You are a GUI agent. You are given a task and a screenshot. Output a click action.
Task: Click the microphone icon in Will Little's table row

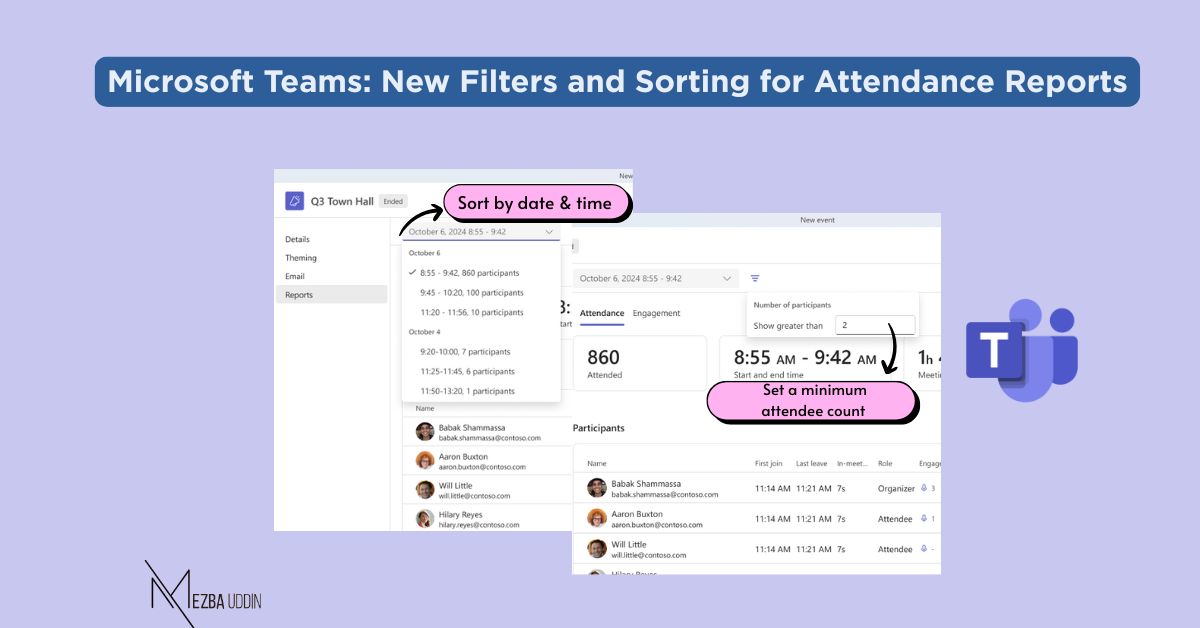coord(923,549)
